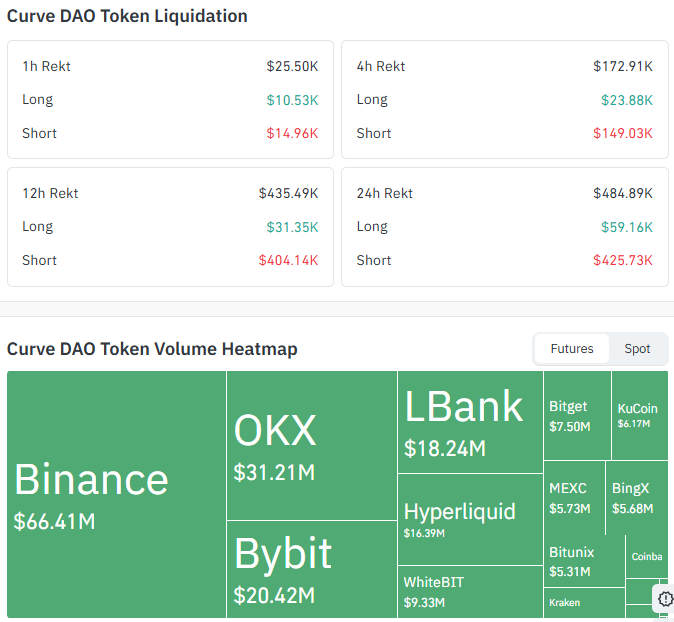Switch heatmap to the Futures tab
This screenshot has height=622, width=674.
[x=571, y=349]
